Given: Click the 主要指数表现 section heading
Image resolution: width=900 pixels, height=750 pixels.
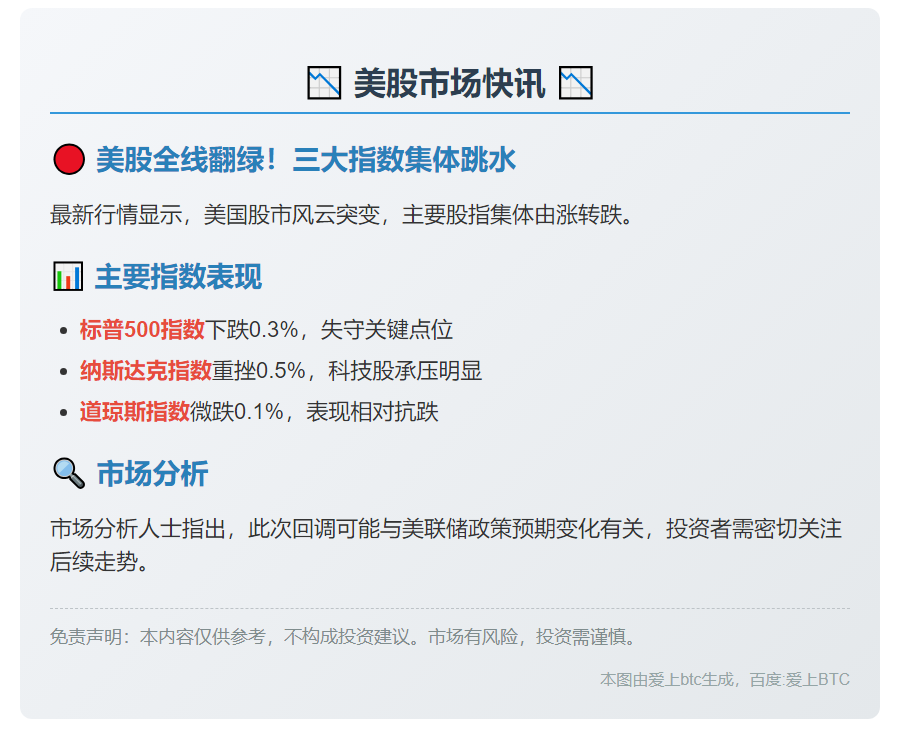Looking at the screenshot, I should 178,277.
